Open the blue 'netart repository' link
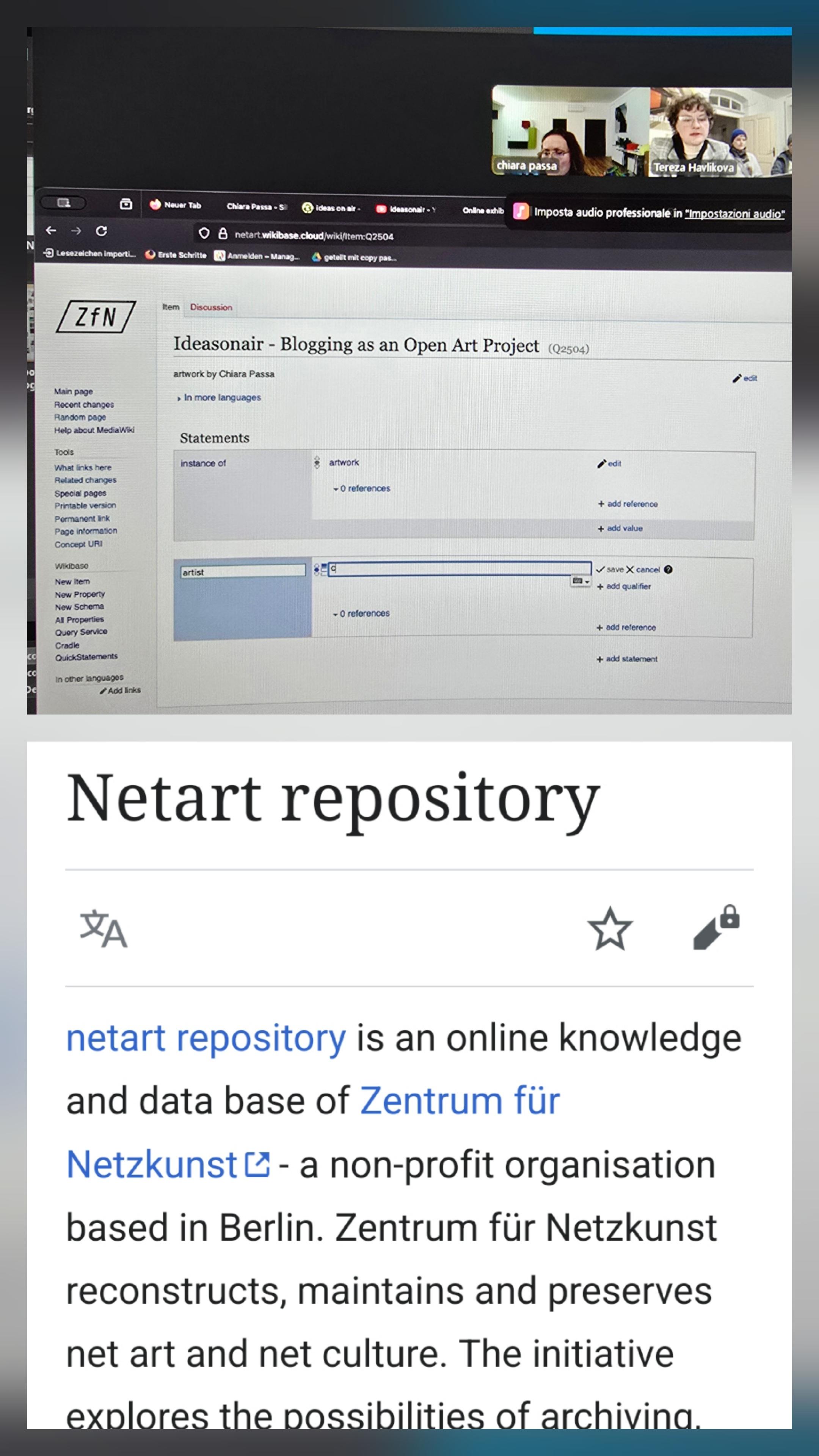The height and width of the screenshot is (1456, 819). point(206,1038)
